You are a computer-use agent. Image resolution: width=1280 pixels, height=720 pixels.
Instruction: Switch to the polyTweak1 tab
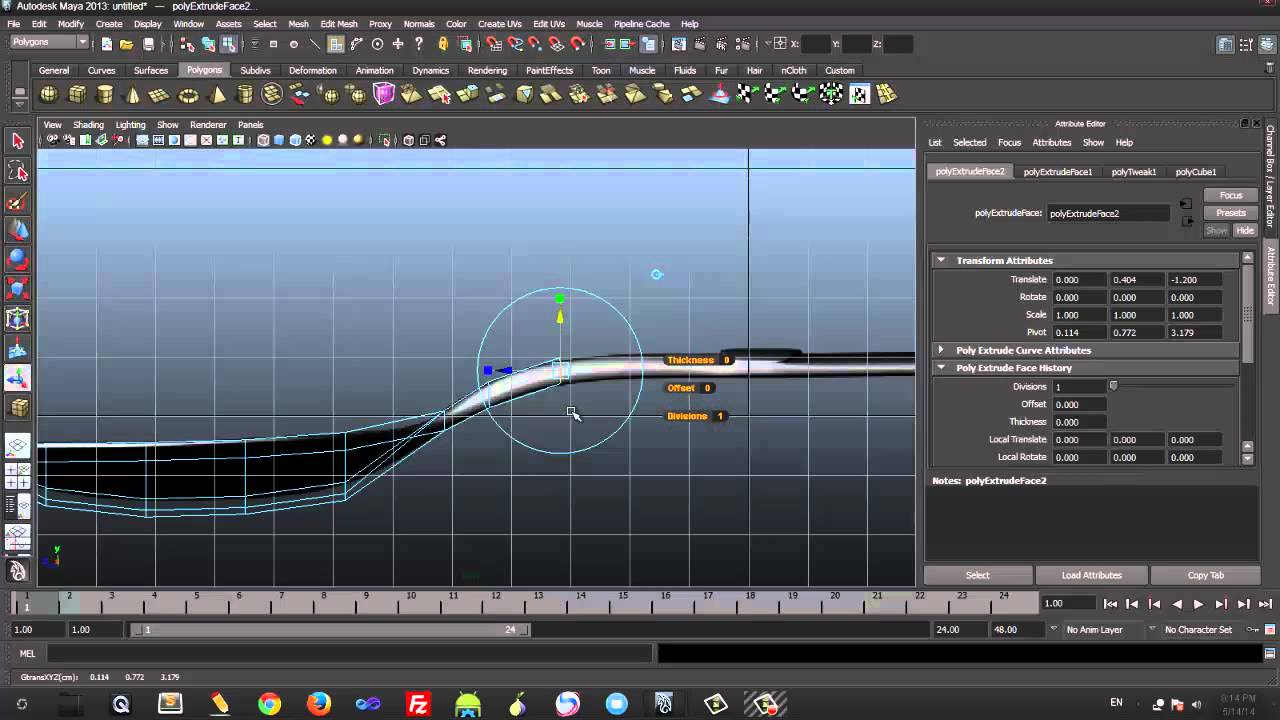pyautogui.click(x=1133, y=172)
